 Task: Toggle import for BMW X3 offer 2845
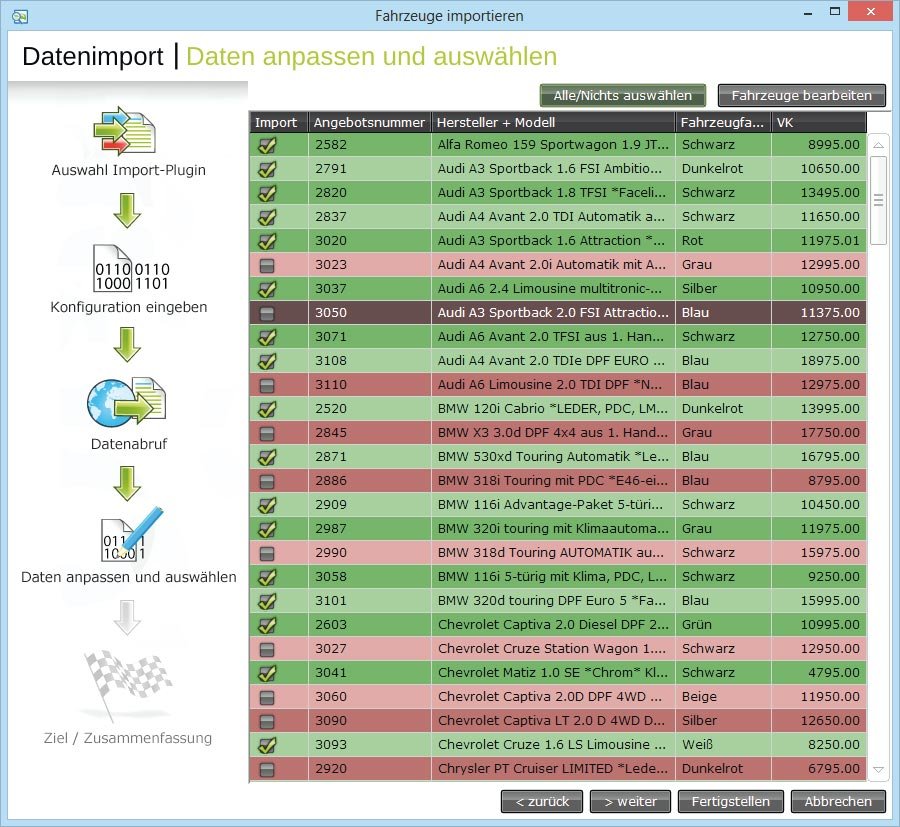click(267, 433)
